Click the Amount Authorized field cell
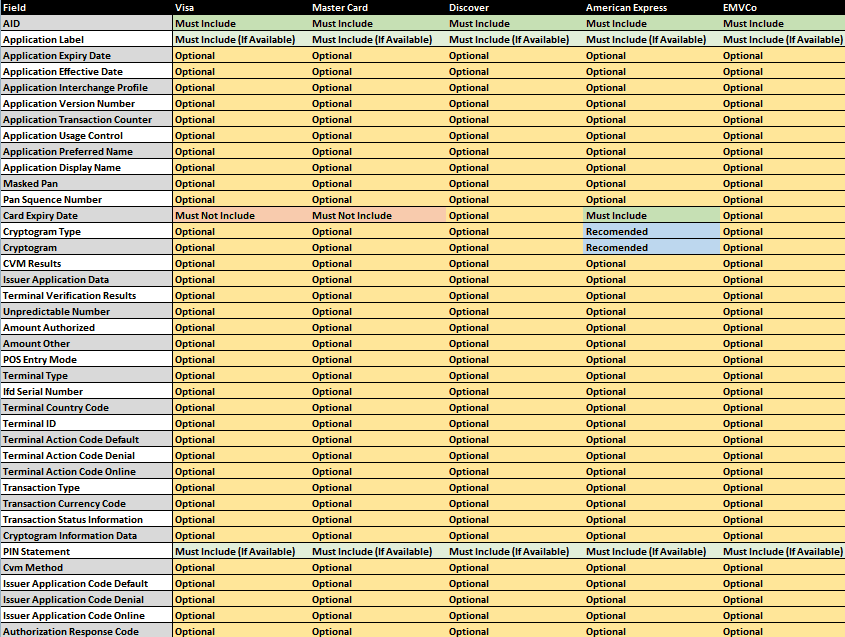This screenshot has width=845, height=637. pos(86,327)
